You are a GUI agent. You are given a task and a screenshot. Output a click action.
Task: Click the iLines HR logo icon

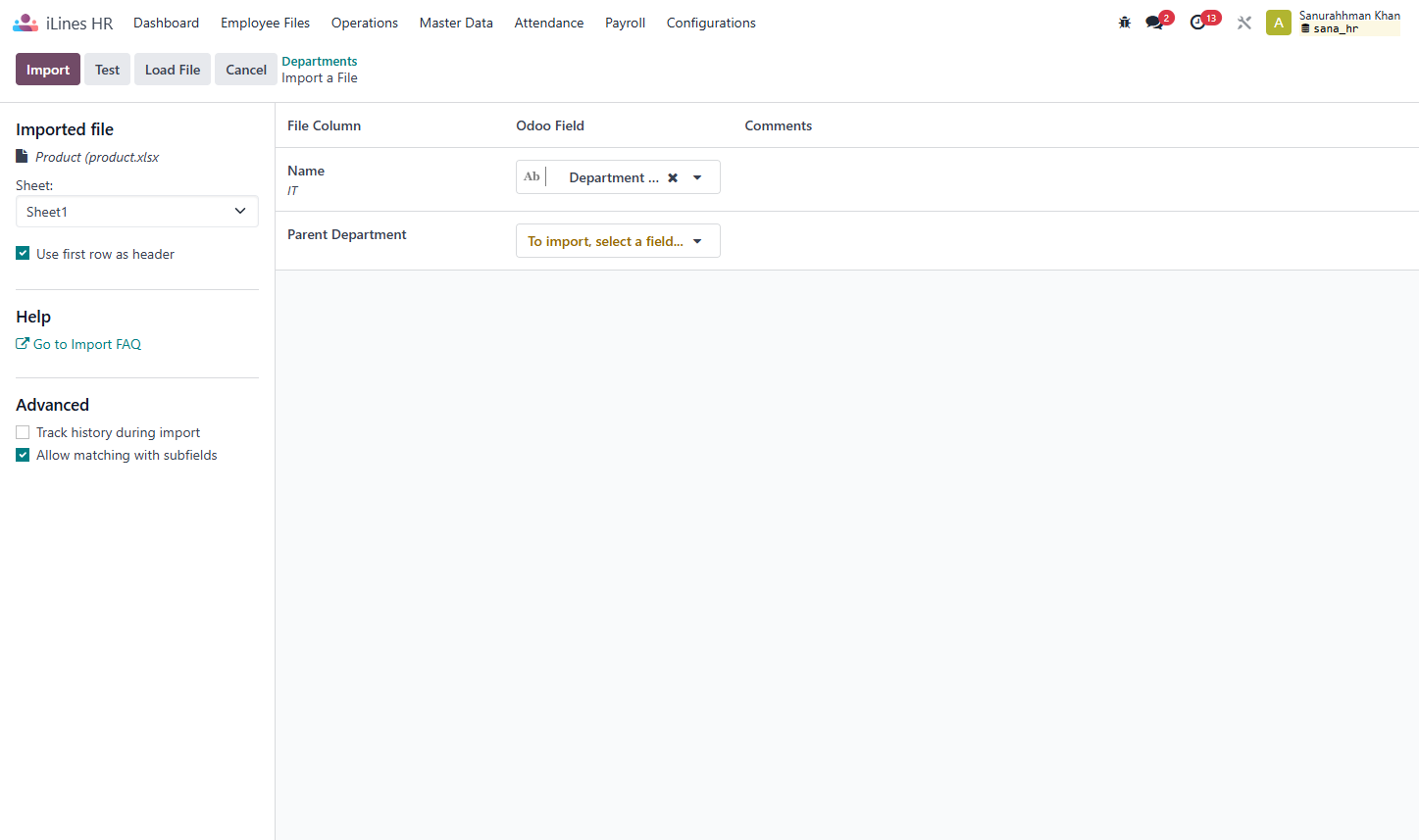[25, 23]
